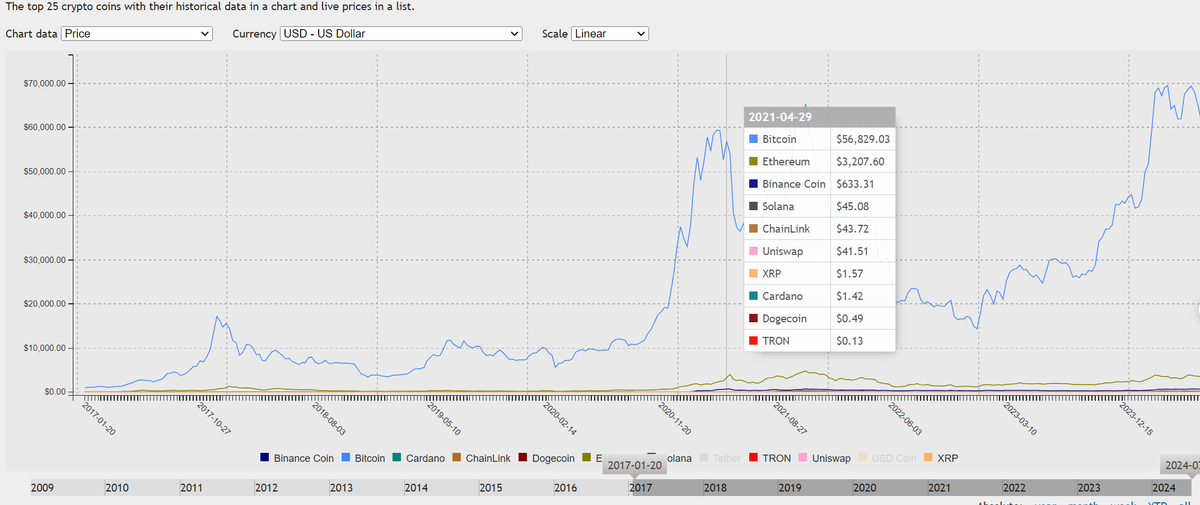Click the TRON row in the tooltip
1200x505 pixels.
tap(818, 341)
